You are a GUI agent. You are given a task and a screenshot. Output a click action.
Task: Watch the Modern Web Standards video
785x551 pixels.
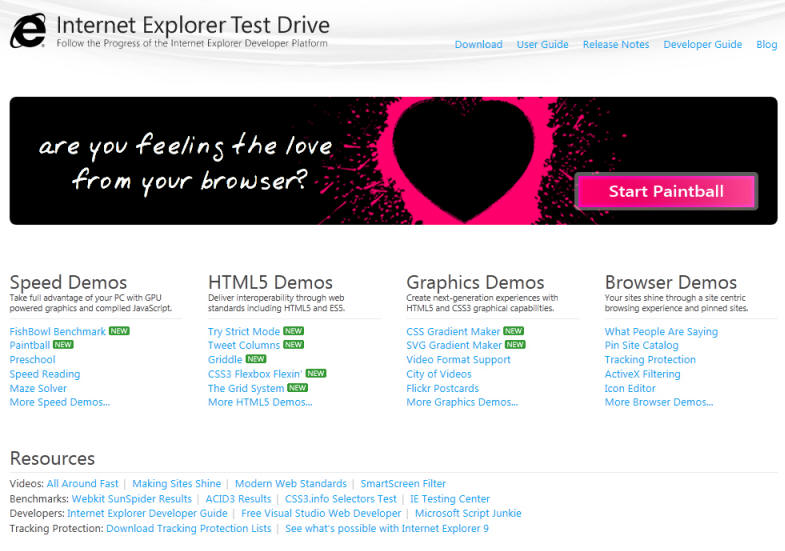pos(290,483)
